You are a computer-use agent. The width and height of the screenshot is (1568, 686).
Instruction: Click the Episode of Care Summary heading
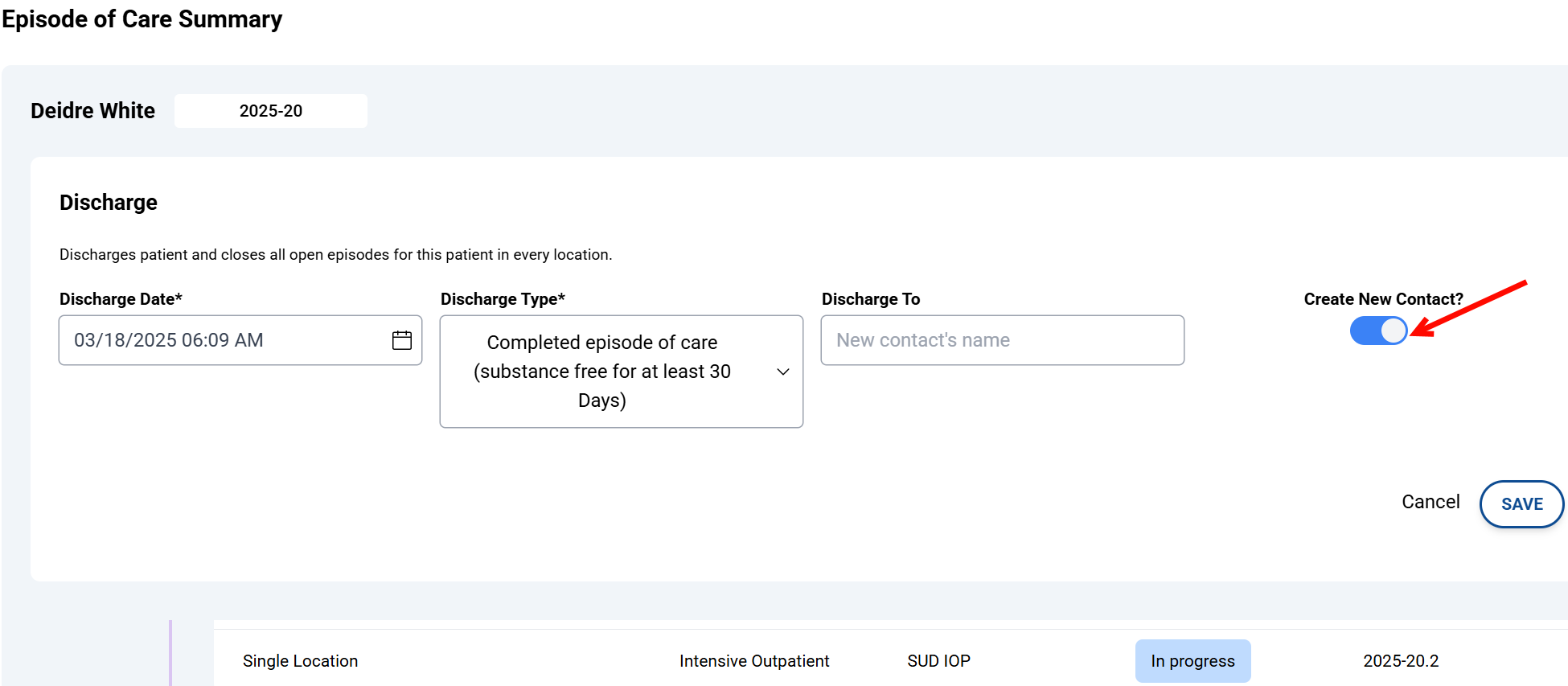pos(142,19)
